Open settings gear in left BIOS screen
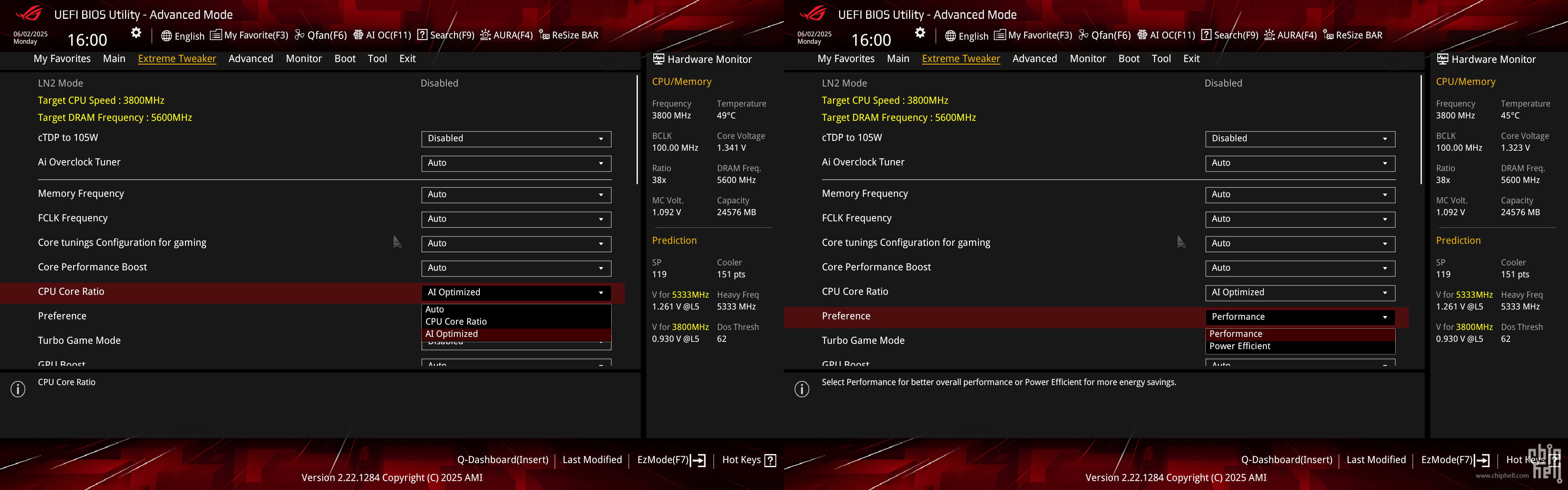 coord(136,33)
